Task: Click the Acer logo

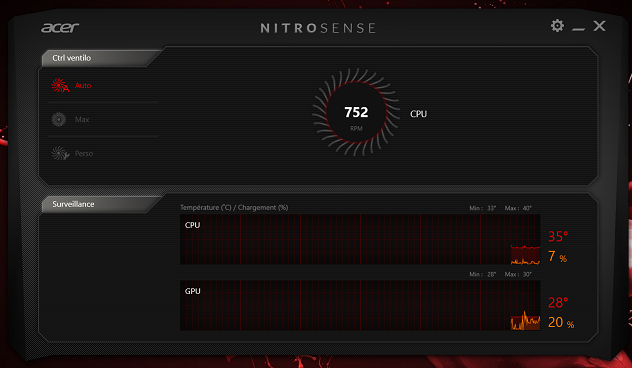Action: 60,27
